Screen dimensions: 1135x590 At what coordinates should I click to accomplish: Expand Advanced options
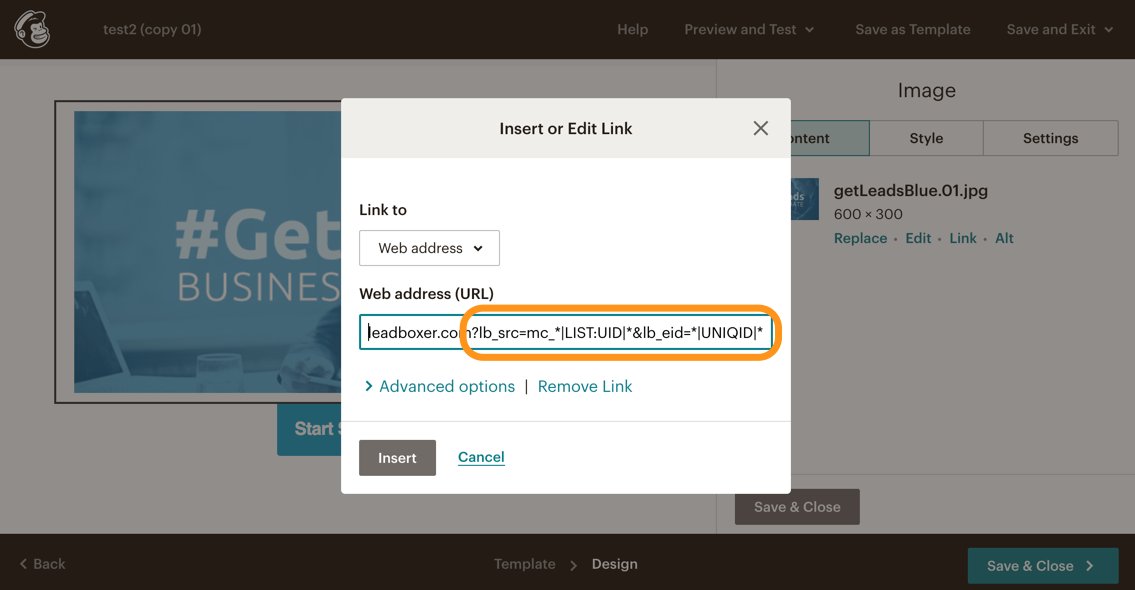pyautogui.click(x=439, y=386)
